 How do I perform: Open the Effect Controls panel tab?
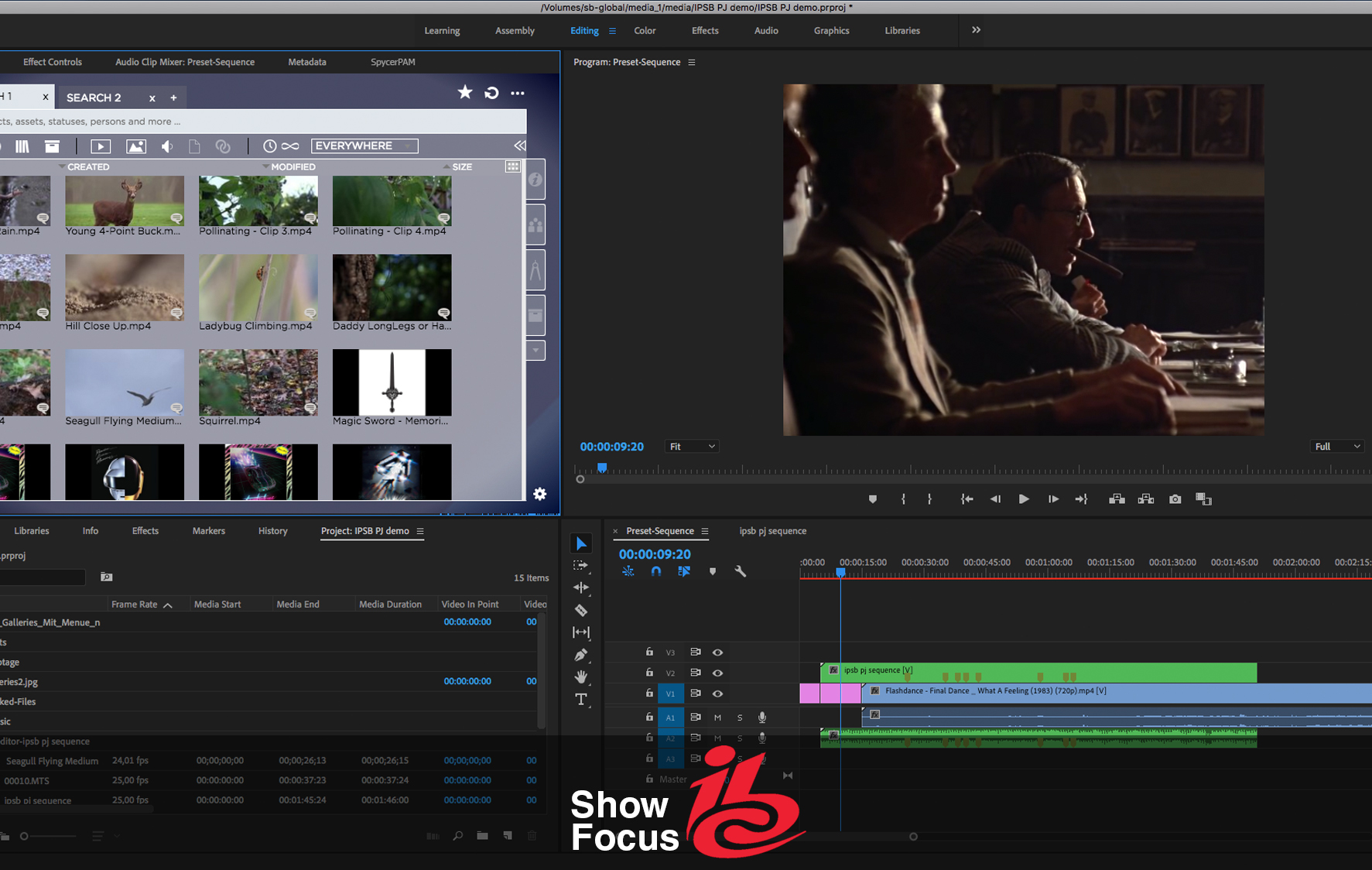[x=53, y=62]
